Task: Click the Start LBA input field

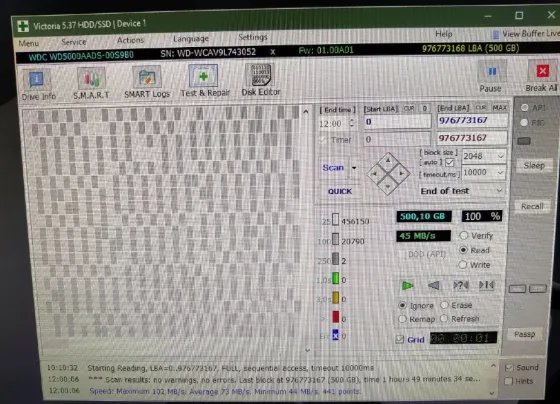Action: tap(397, 122)
